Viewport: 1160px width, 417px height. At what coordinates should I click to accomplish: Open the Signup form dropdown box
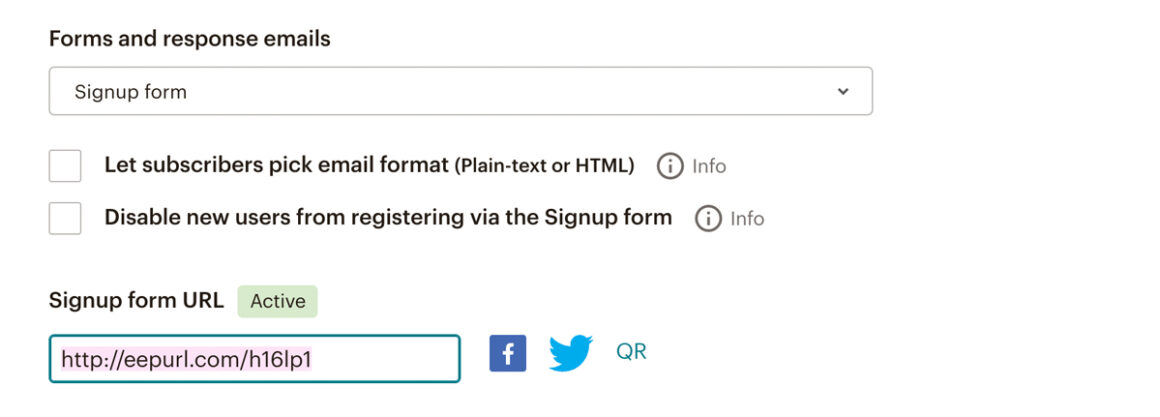coord(461,91)
